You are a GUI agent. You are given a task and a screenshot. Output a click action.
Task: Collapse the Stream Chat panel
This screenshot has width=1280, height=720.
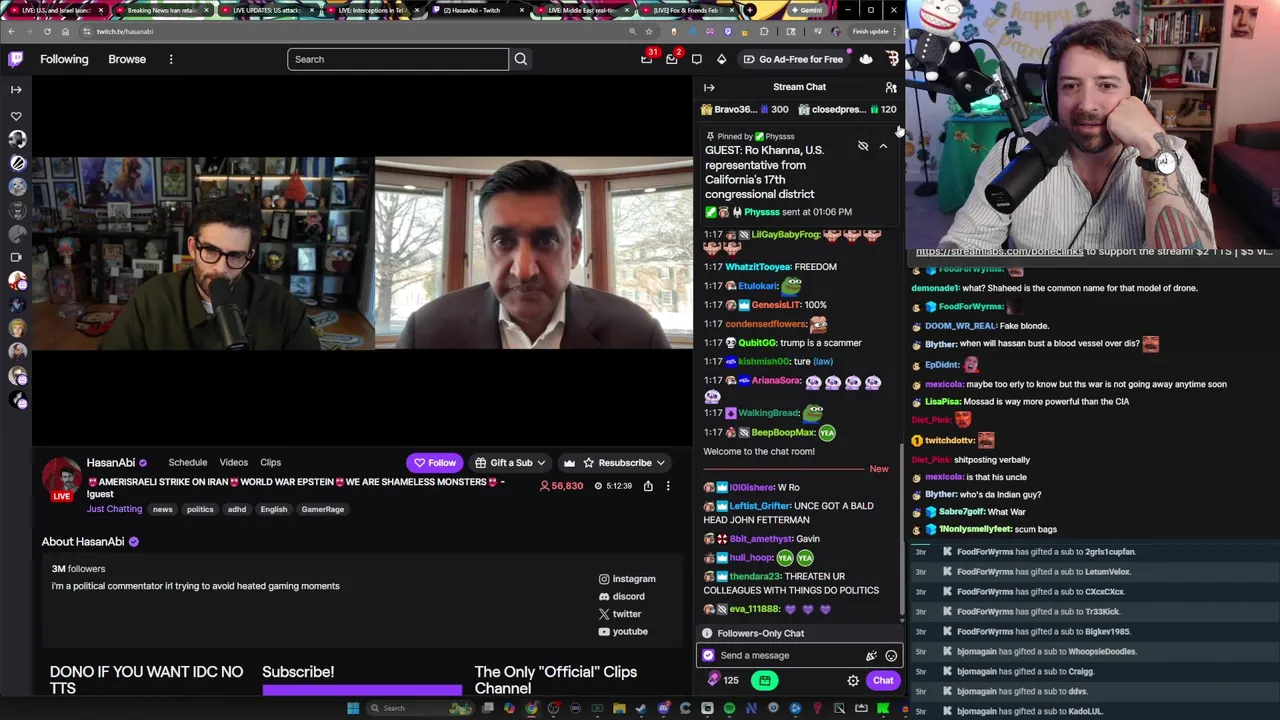(709, 87)
